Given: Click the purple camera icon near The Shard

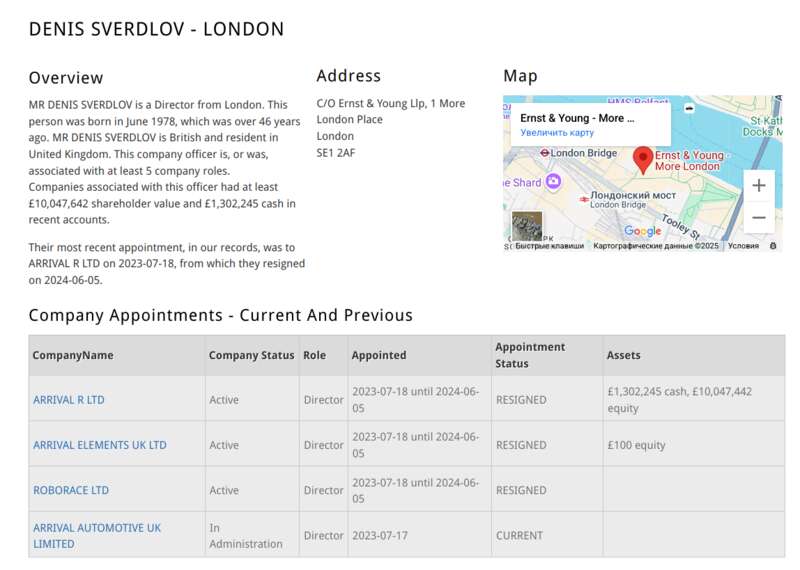Looking at the screenshot, I should (553, 181).
